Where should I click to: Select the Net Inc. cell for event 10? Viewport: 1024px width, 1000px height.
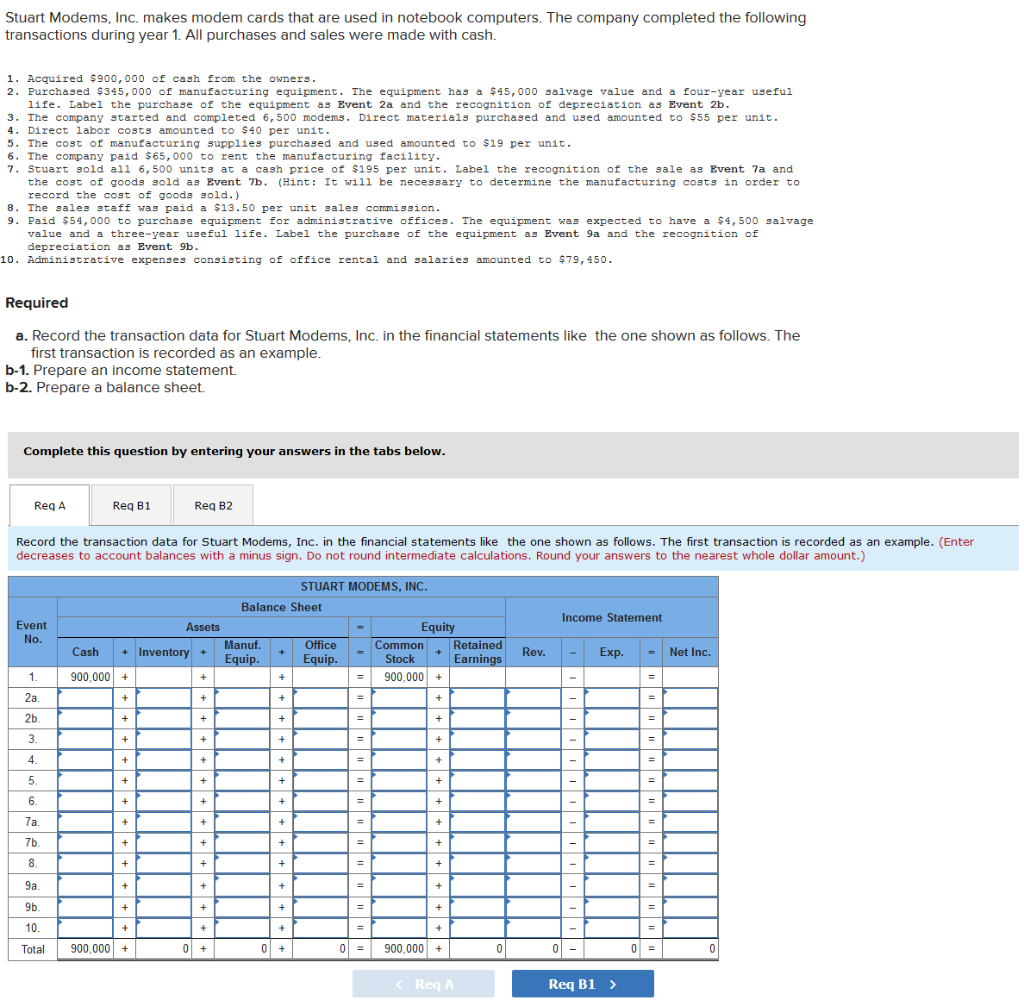click(690, 927)
